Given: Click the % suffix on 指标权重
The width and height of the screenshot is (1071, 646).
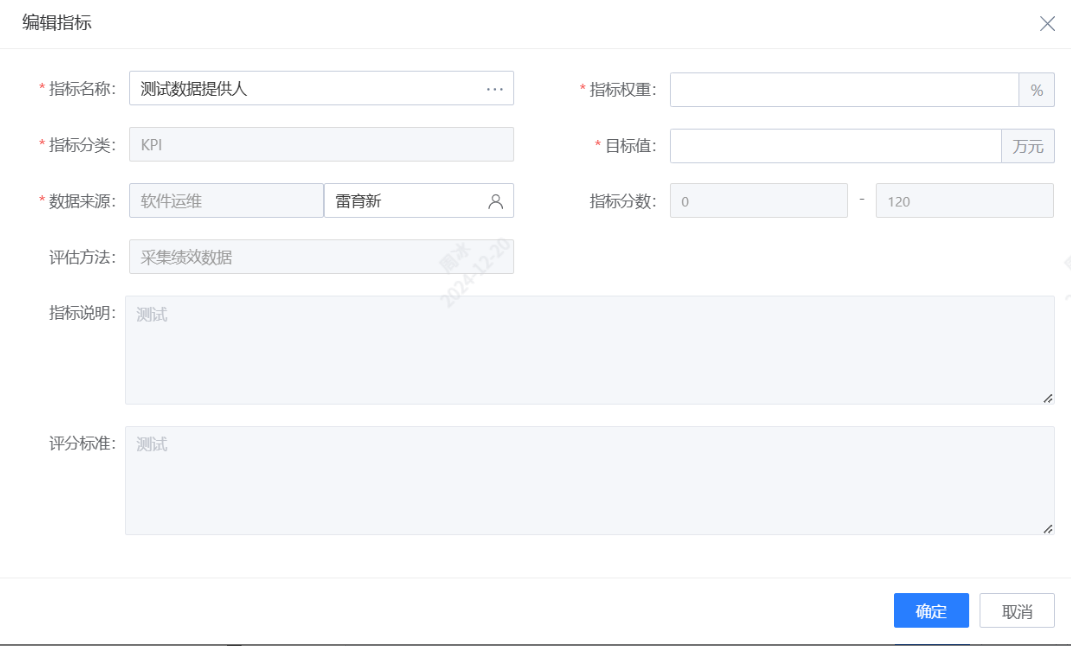Looking at the screenshot, I should [x=1036, y=90].
